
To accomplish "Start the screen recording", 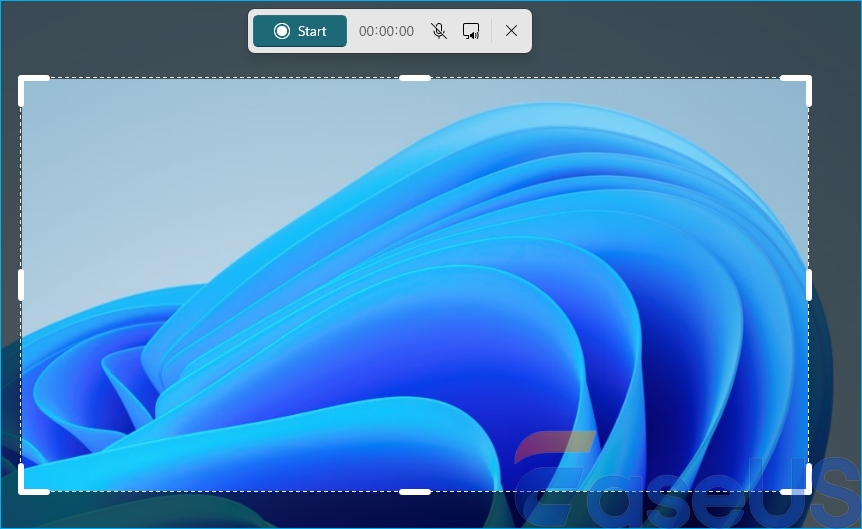I will (x=300, y=31).
